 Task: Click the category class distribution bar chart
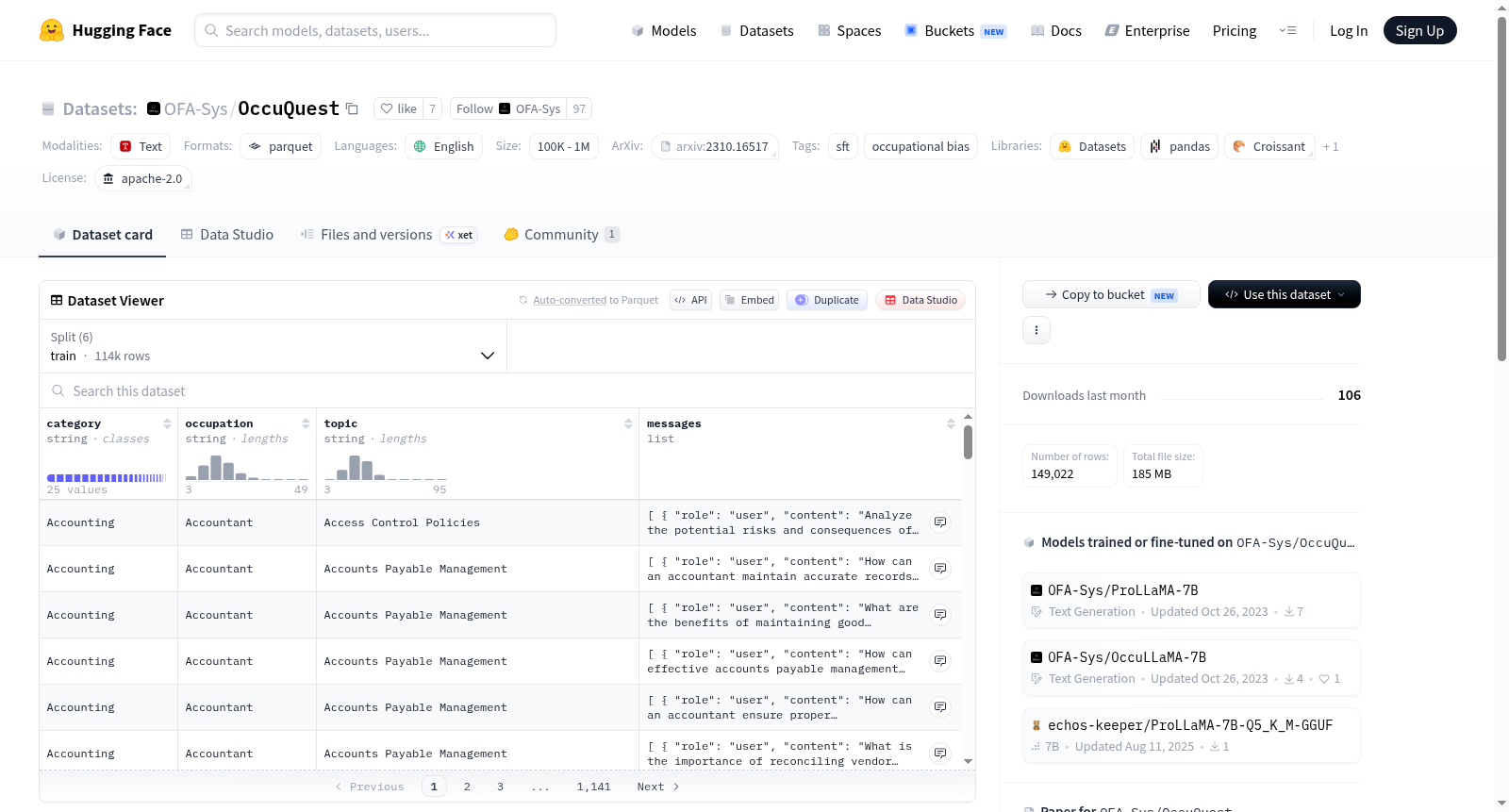(107, 478)
